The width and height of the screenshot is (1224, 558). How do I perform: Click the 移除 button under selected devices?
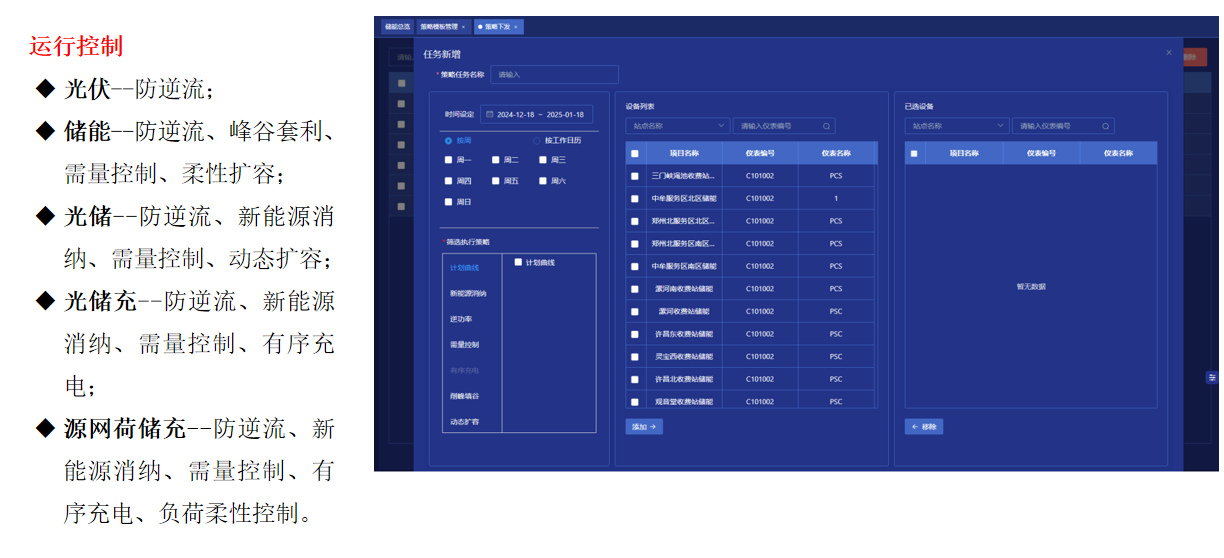click(x=924, y=426)
